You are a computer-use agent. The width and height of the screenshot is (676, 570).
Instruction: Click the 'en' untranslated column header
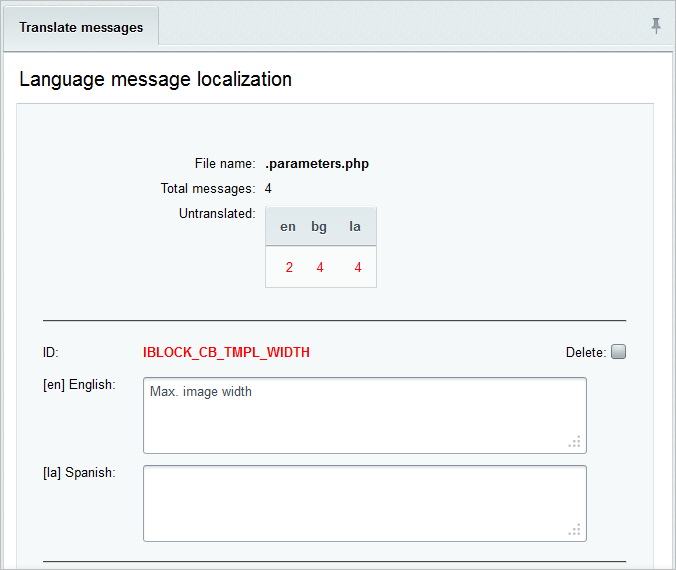coord(288,226)
